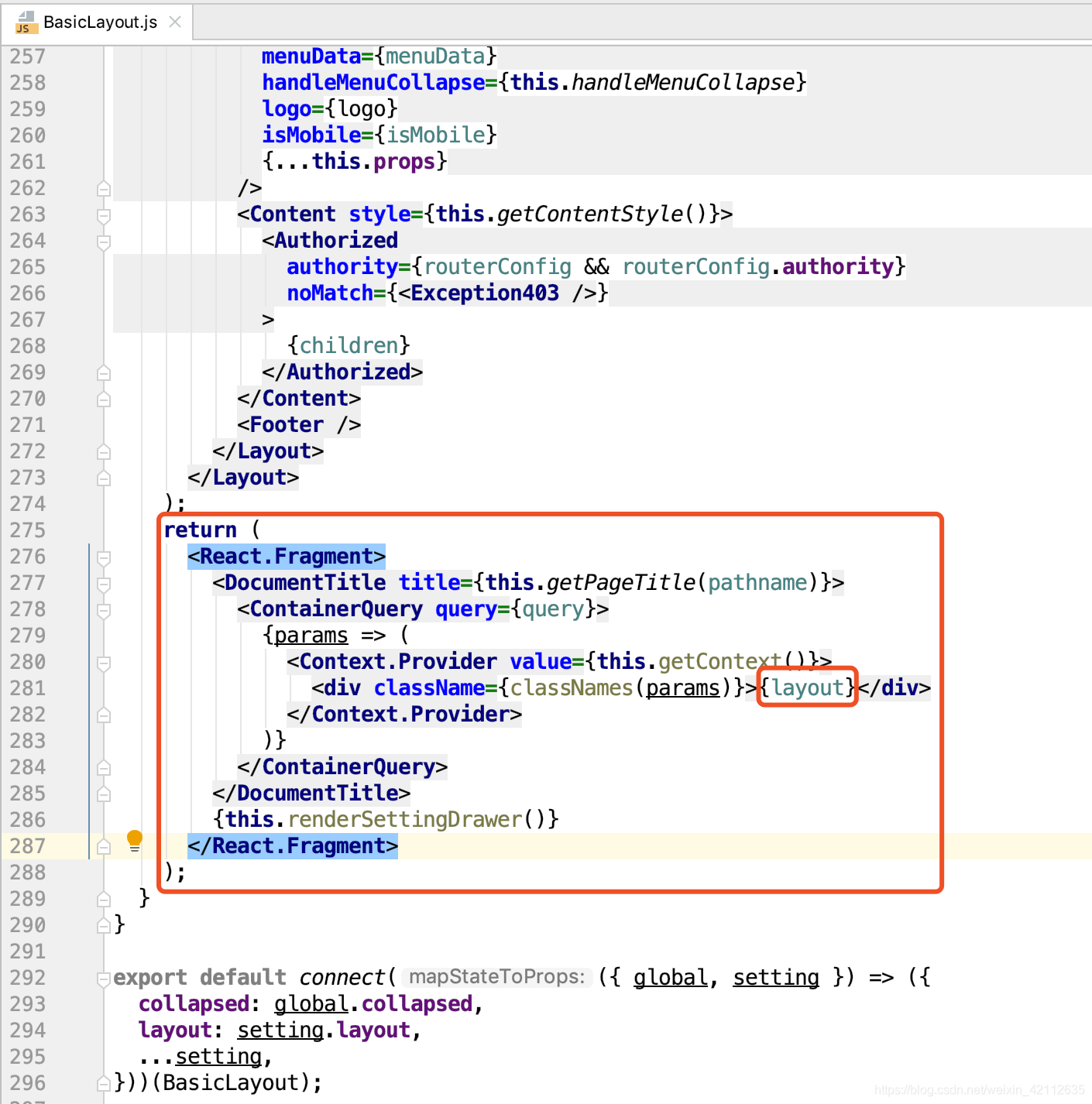The height and width of the screenshot is (1104, 1092).
Task: Toggle fold marker at line 282
Action: click(104, 715)
